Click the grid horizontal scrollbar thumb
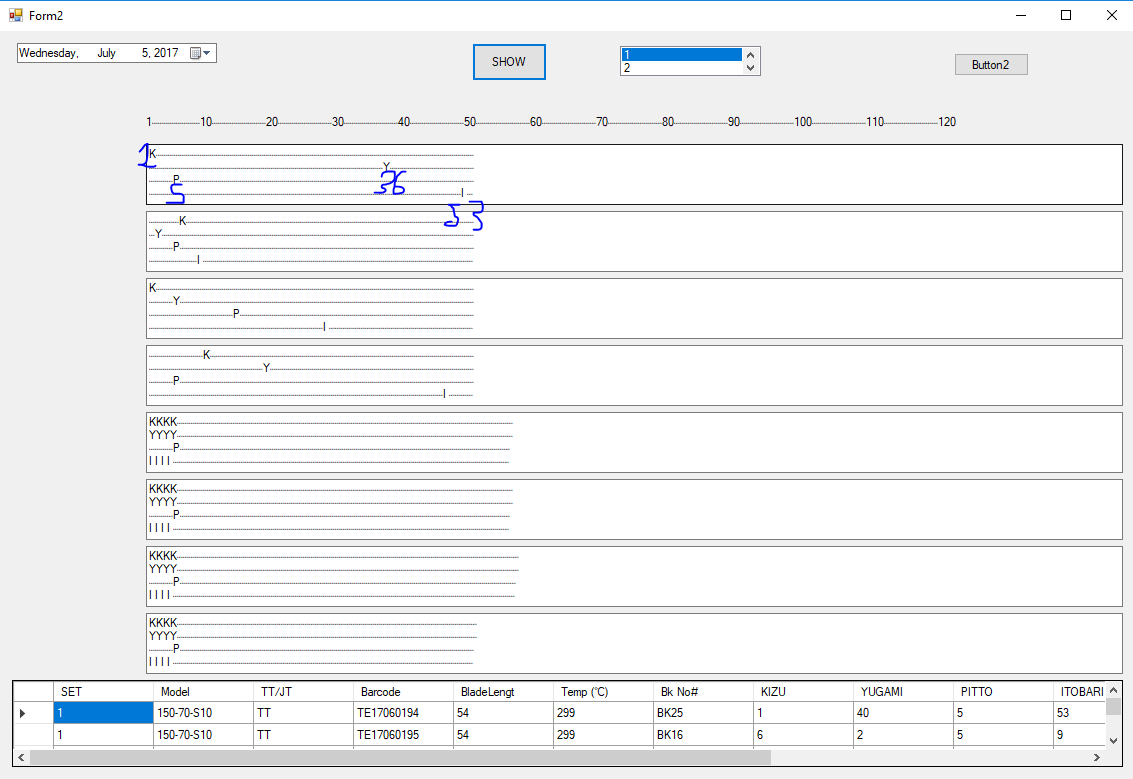 400,757
